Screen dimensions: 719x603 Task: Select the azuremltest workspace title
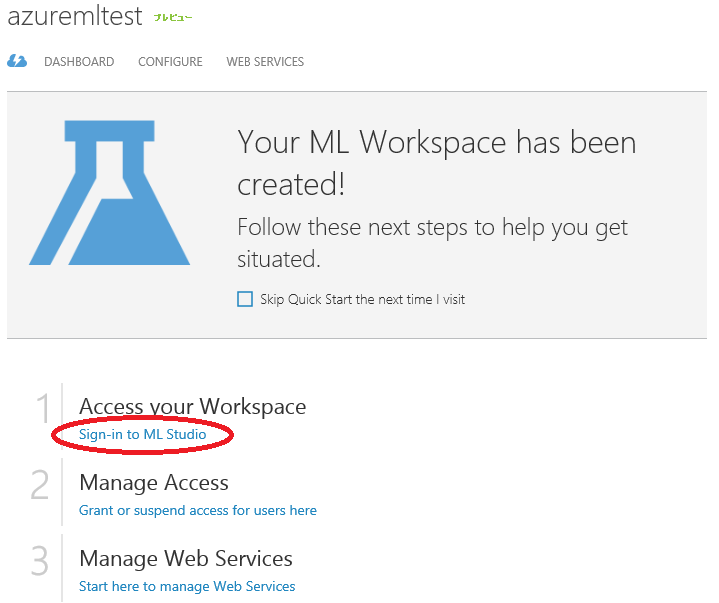coord(75,16)
